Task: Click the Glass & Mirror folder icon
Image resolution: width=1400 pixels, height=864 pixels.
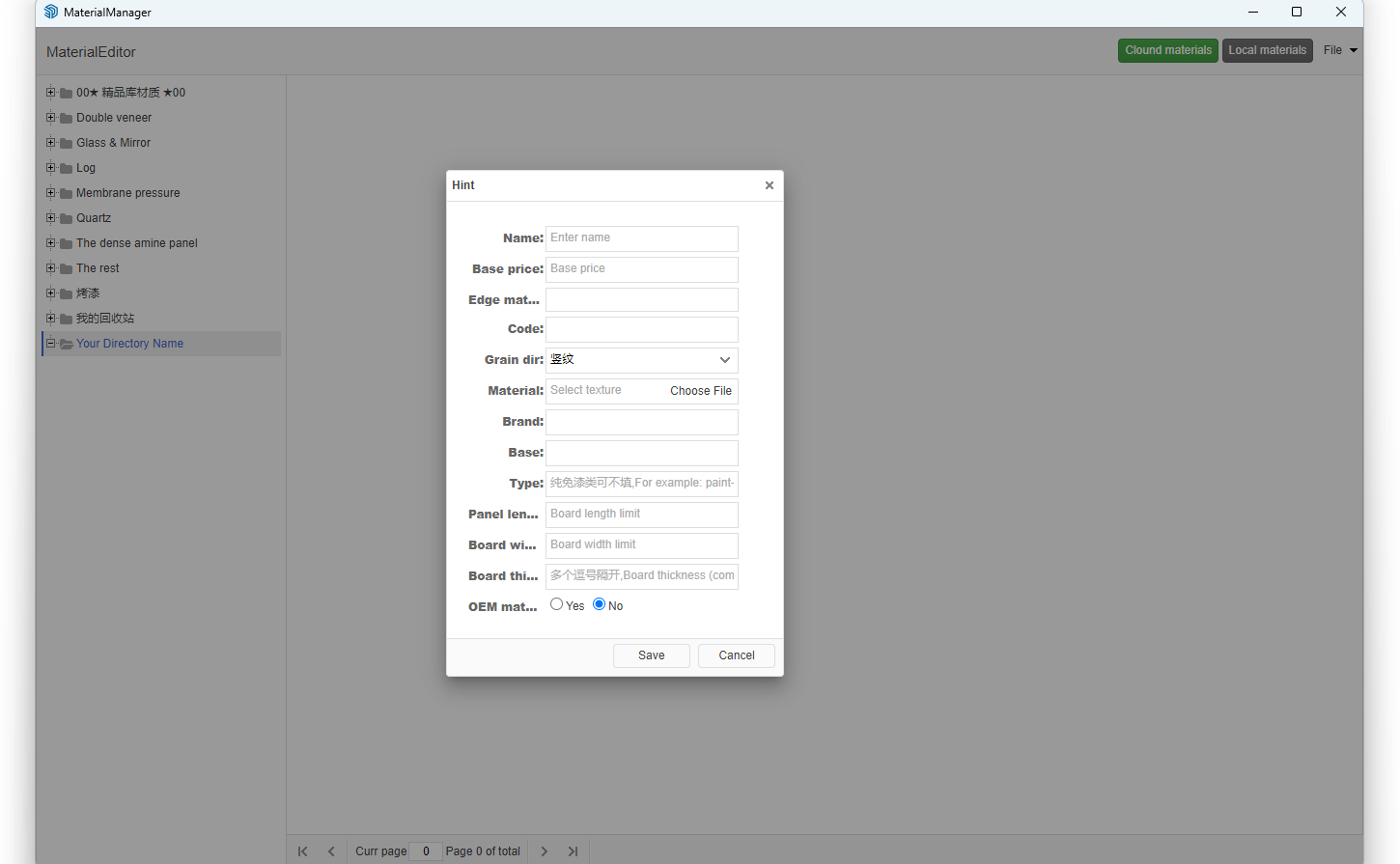Action: (x=67, y=143)
